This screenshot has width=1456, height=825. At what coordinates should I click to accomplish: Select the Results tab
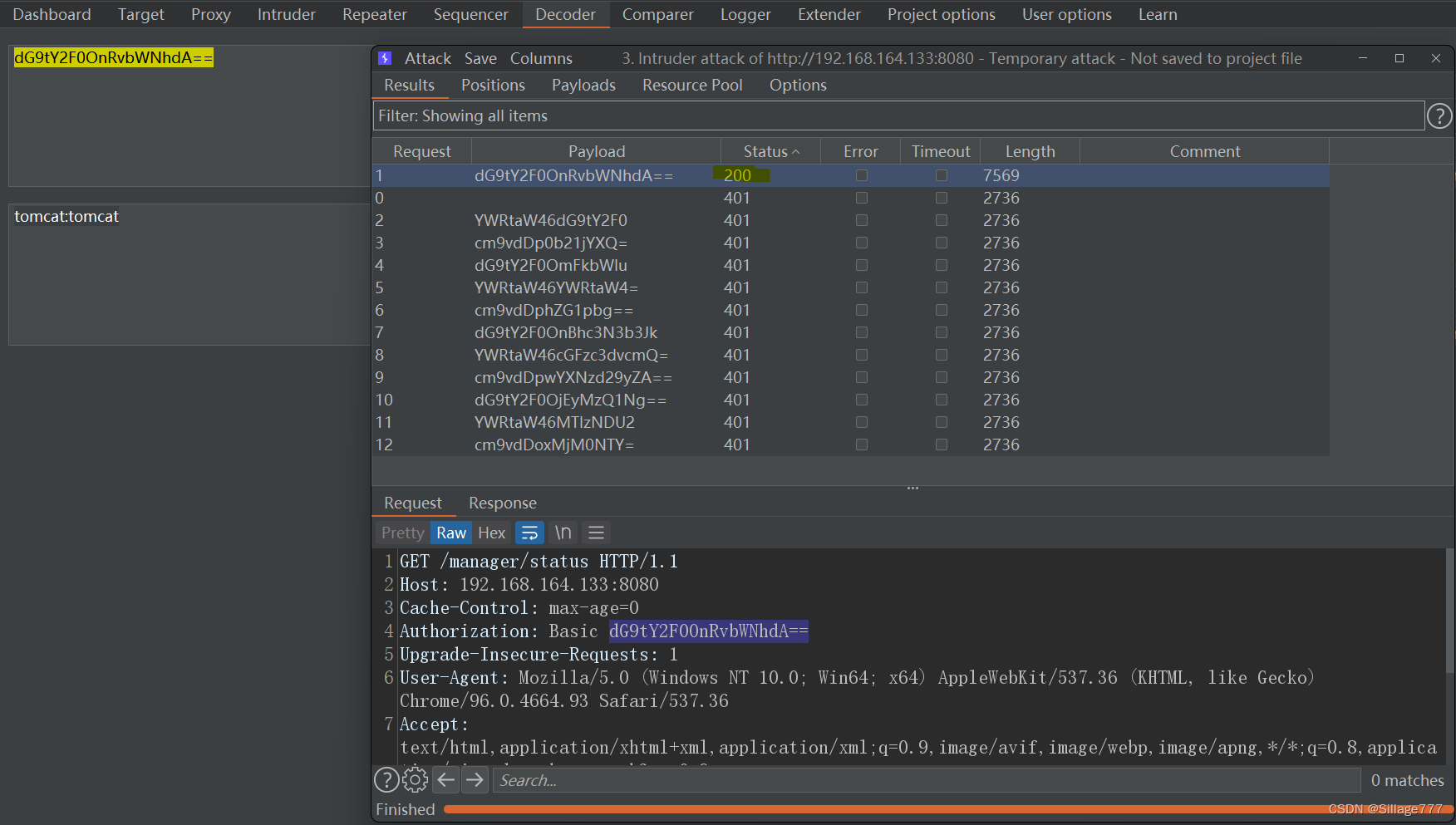409,85
